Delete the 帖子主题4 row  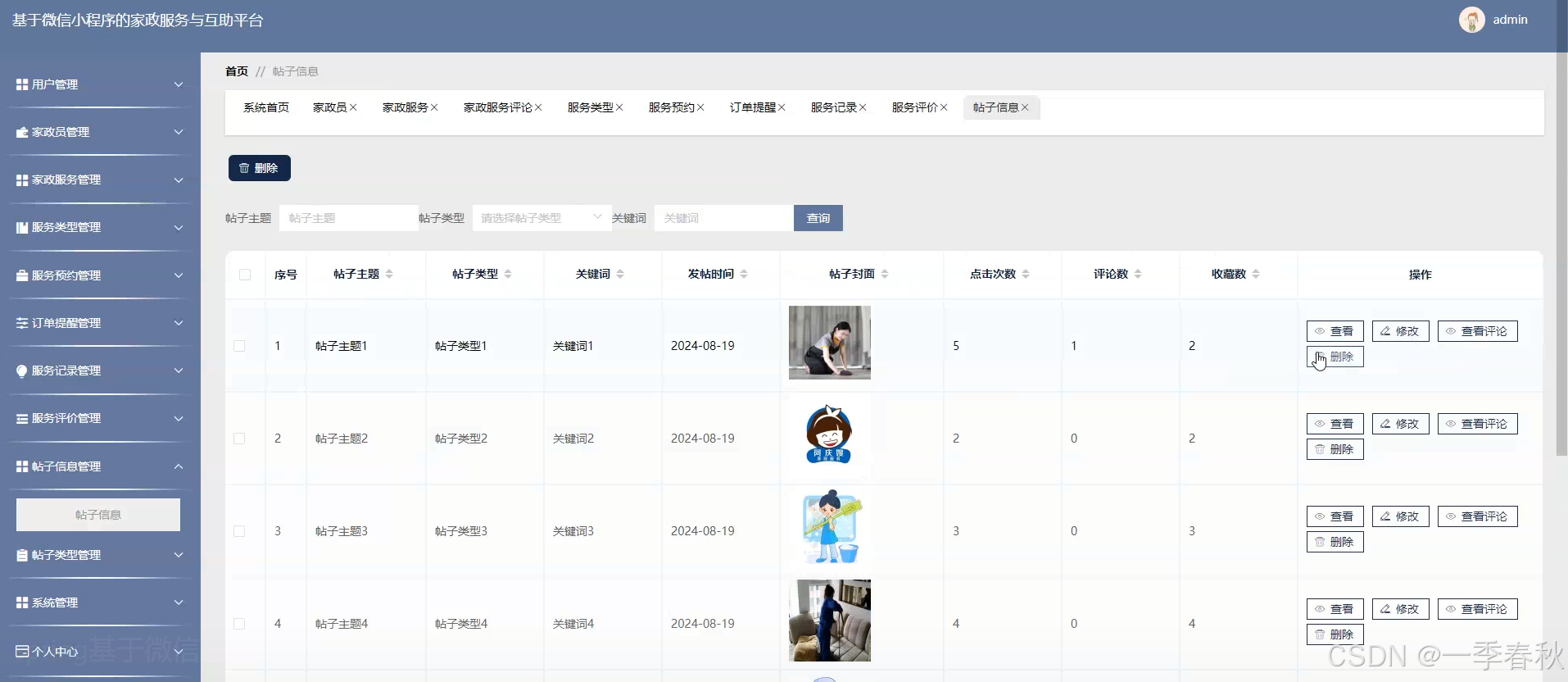[x=1335, y=634]
